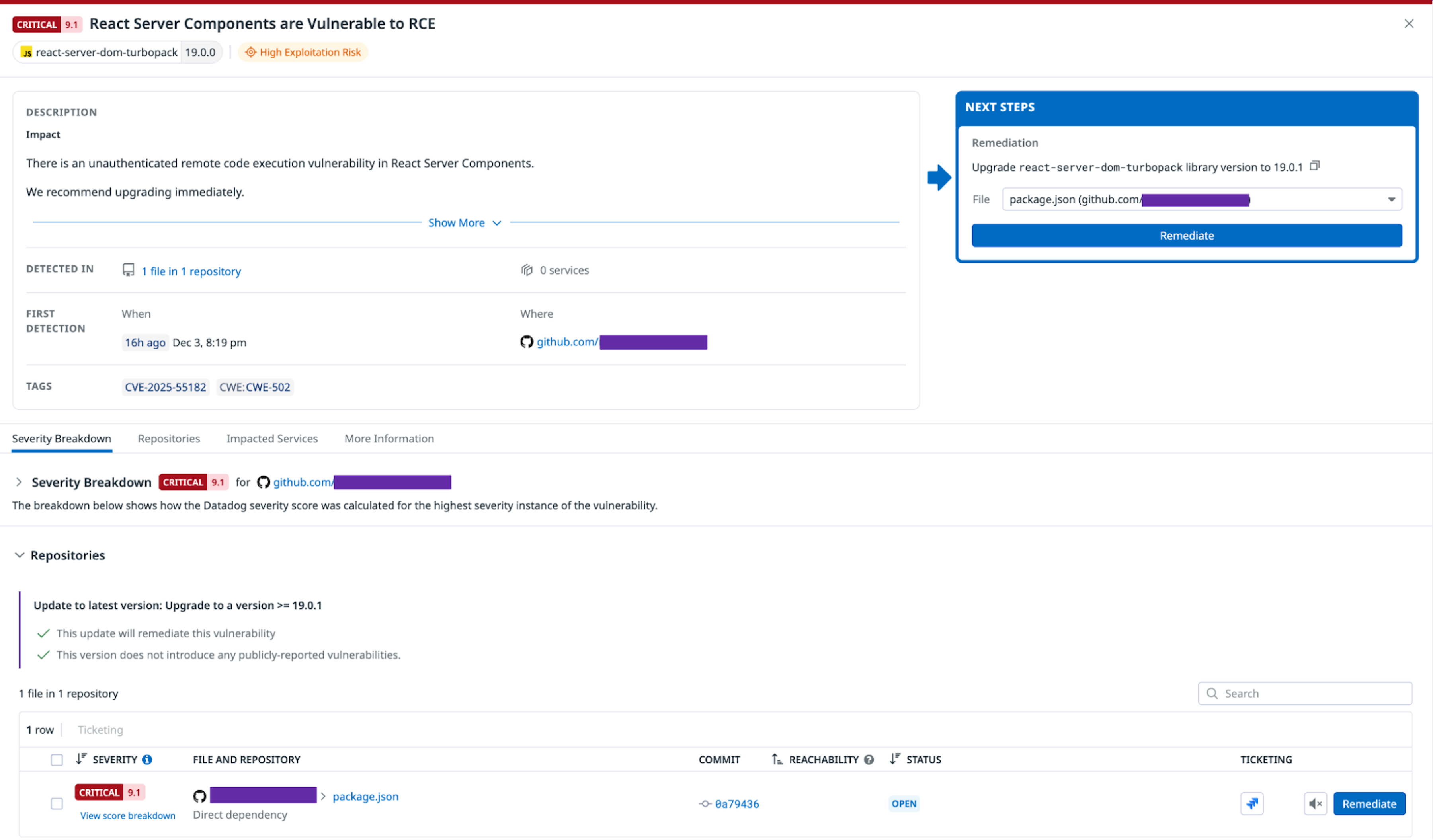Open the Jira ticketing icon in the row
The width and height of the screenshot is (1433, 840).
[x=1253, y=804]
